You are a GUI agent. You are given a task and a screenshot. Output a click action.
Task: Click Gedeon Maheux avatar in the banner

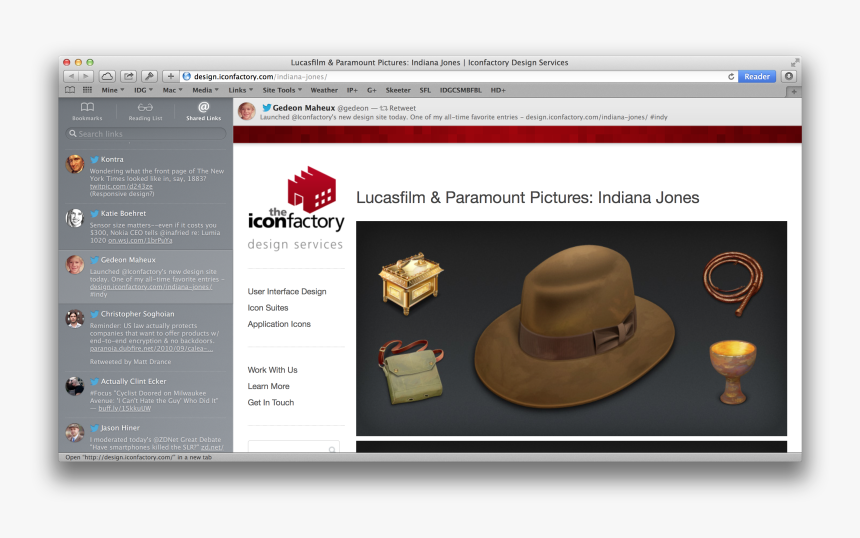click(247, 111)
